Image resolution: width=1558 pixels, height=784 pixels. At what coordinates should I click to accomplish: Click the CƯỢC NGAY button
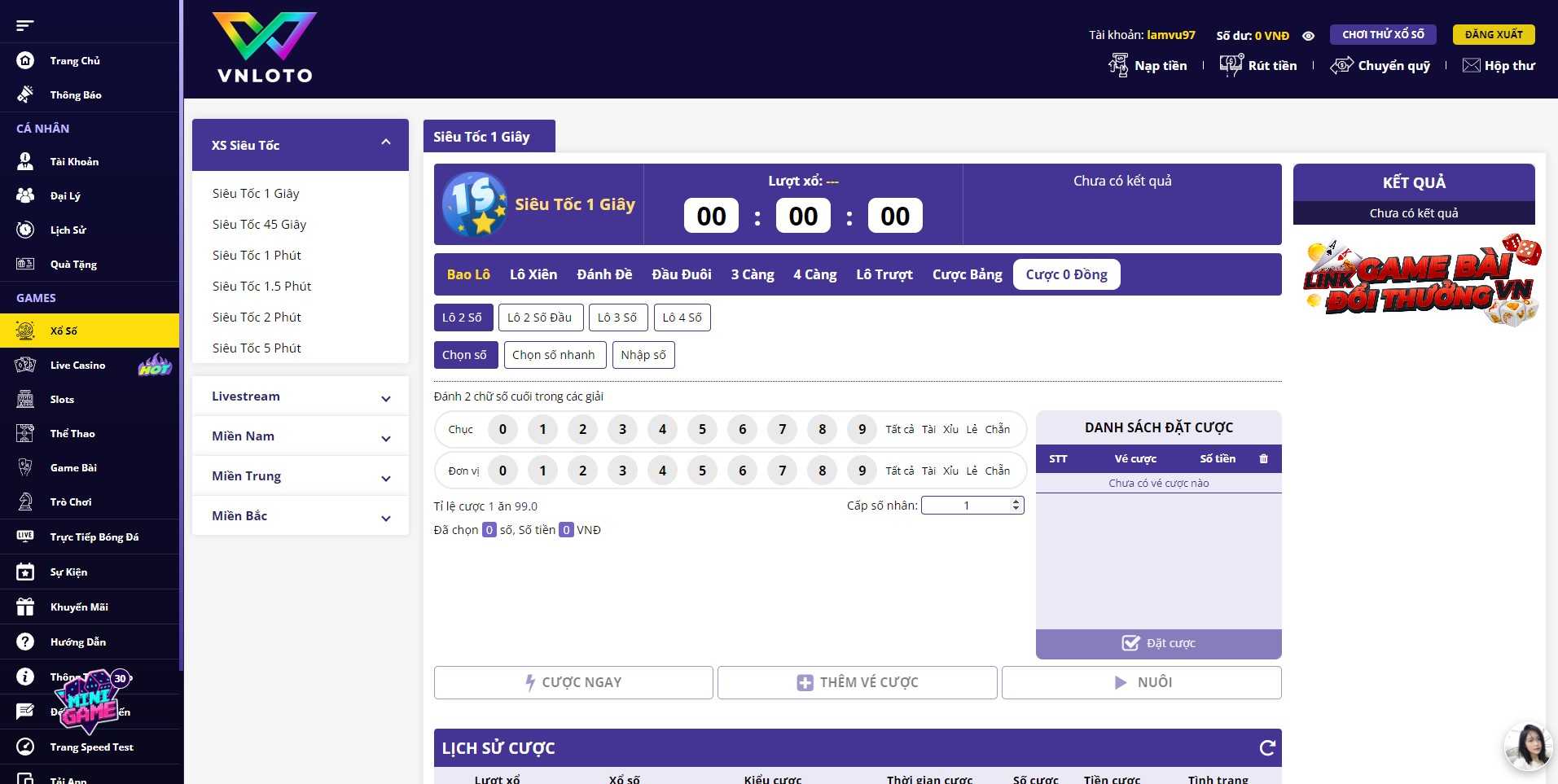tap(573, 682)
